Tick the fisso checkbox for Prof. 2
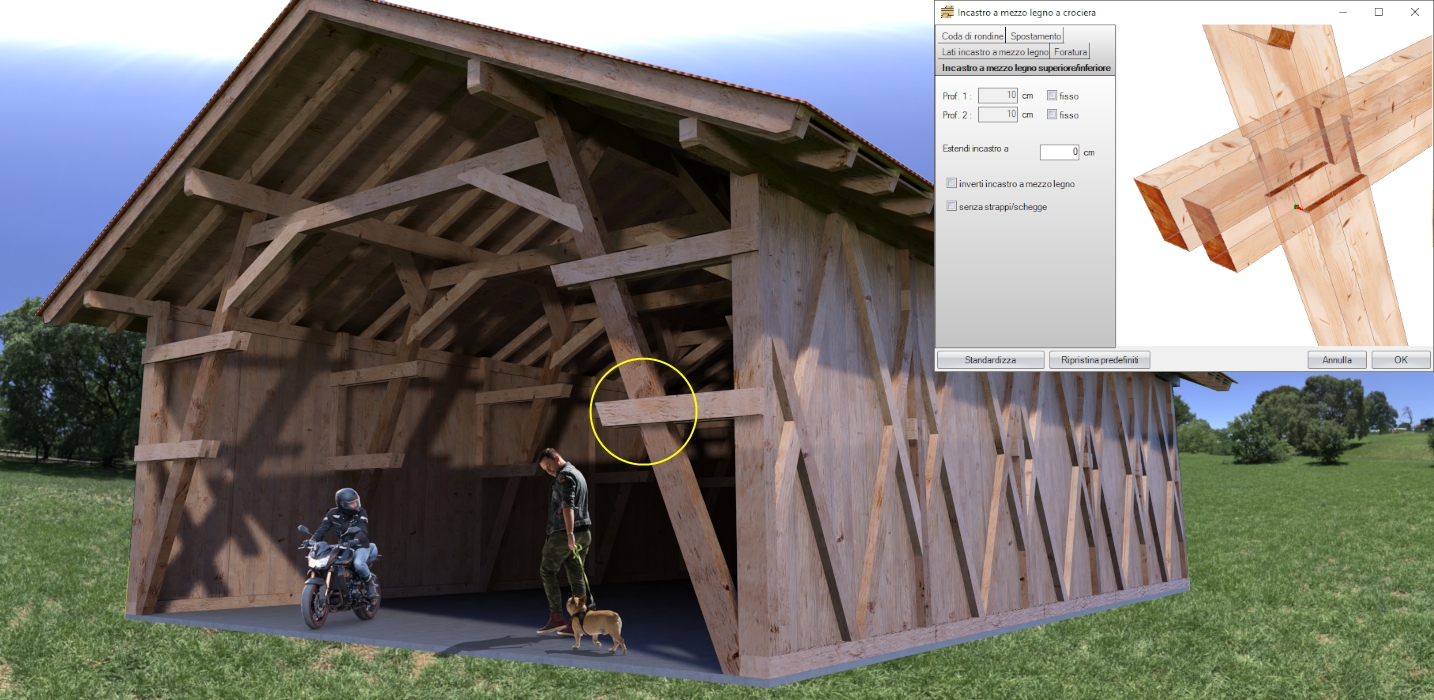The height and width of the screenshot is (700, 1434). pyautogui.click(x=1052, y=115)
